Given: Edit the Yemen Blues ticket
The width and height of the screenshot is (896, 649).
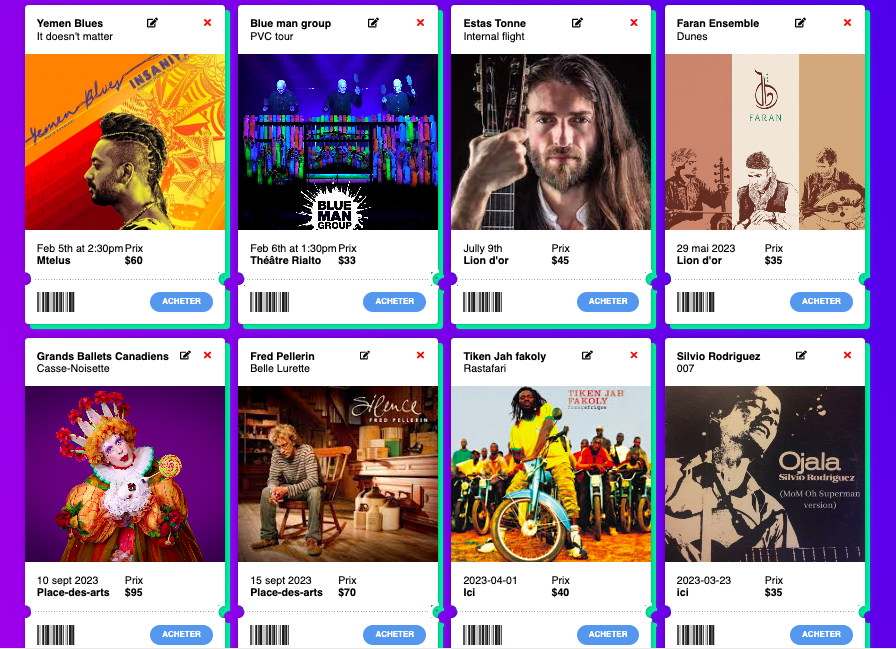Looking at the screenshot, I should tap(152, 23).
